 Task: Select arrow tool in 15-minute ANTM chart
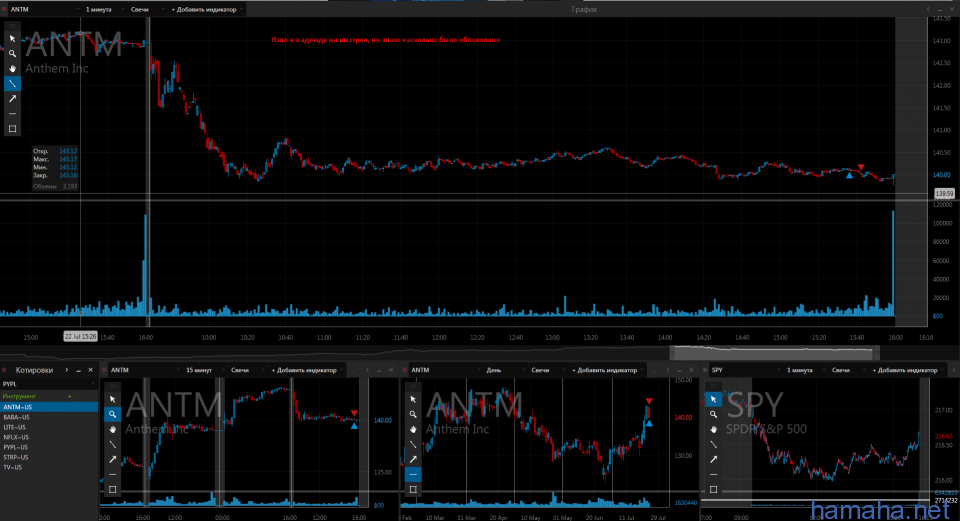point(113,459)
